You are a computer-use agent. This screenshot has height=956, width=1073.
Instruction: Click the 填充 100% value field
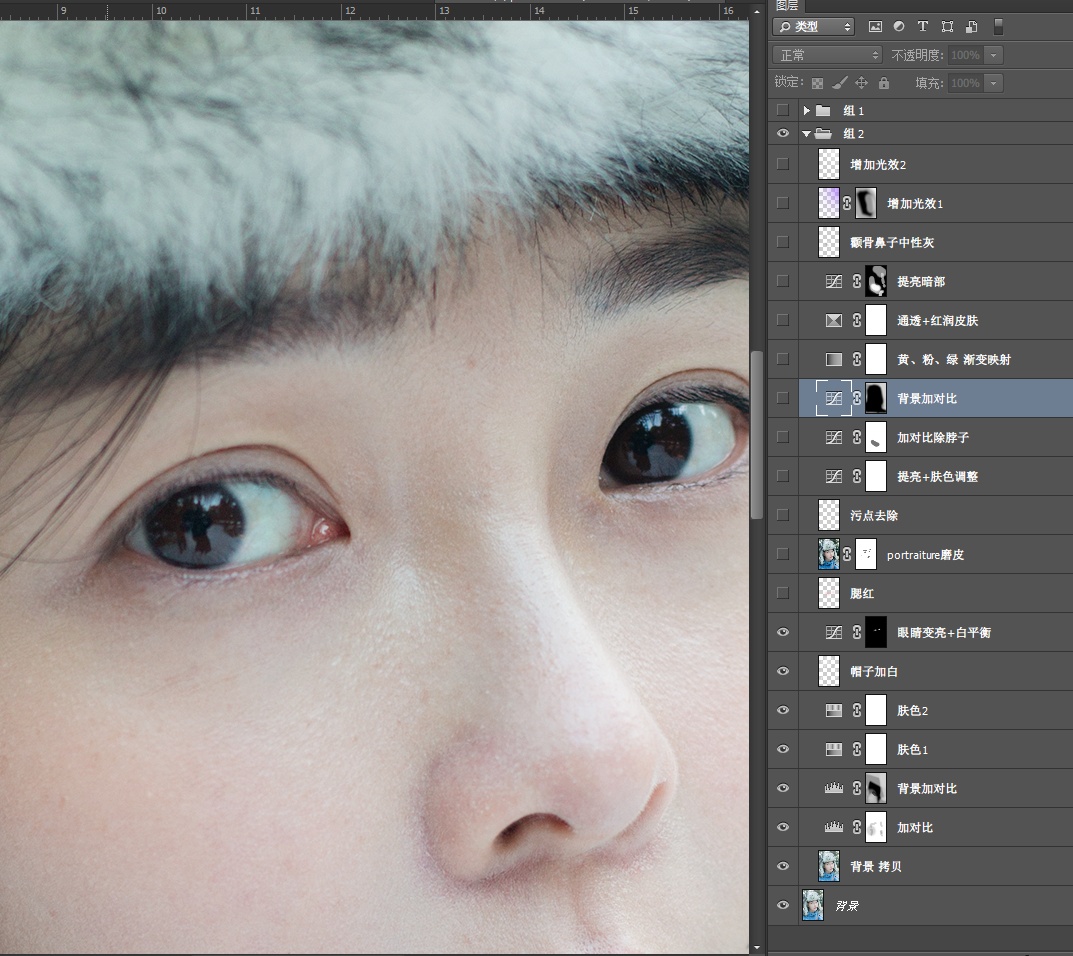(x=966, y=83)
